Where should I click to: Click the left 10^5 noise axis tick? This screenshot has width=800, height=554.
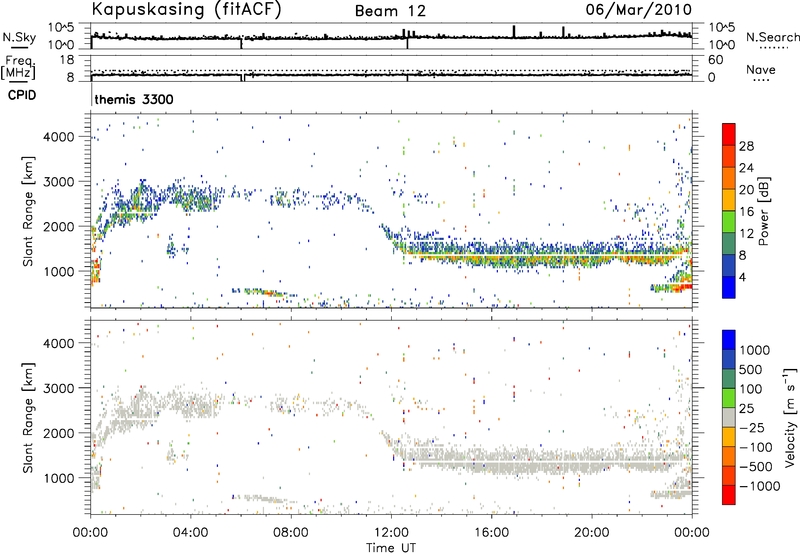[x=61, y=28]
